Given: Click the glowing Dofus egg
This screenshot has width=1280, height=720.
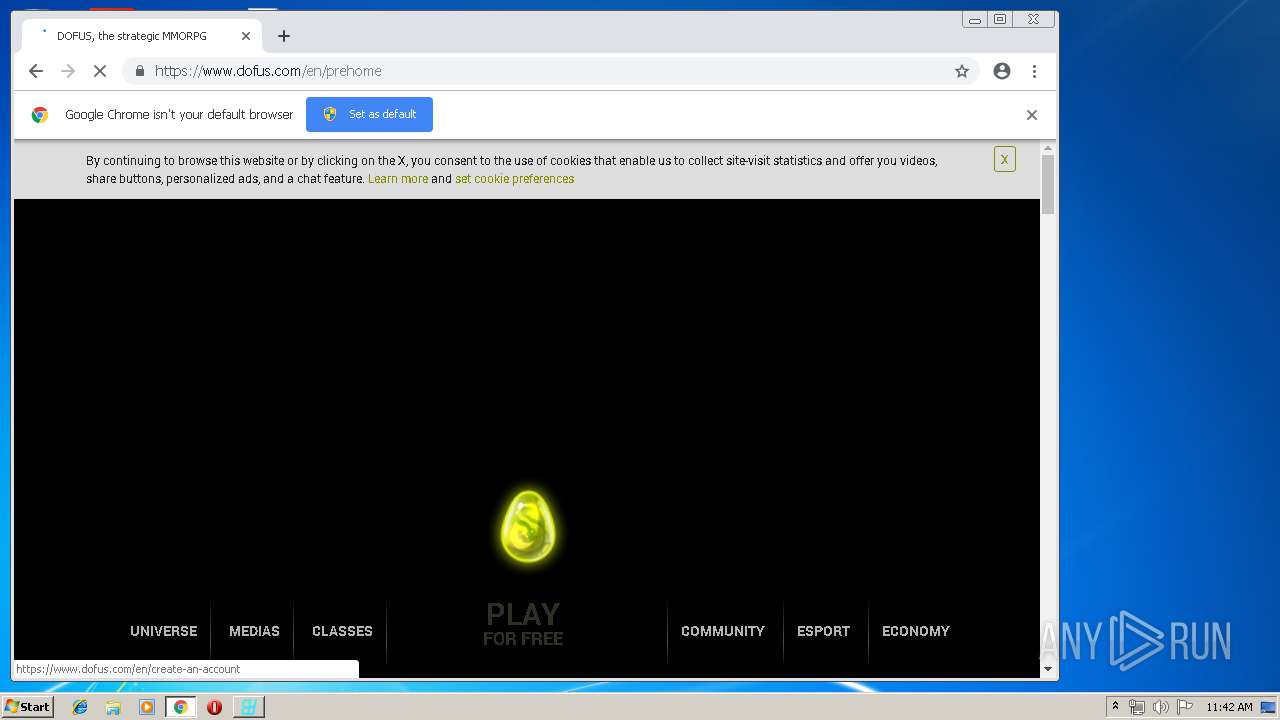Looking at the screenshot, I should pyautogui.click(x=527, y=526).
